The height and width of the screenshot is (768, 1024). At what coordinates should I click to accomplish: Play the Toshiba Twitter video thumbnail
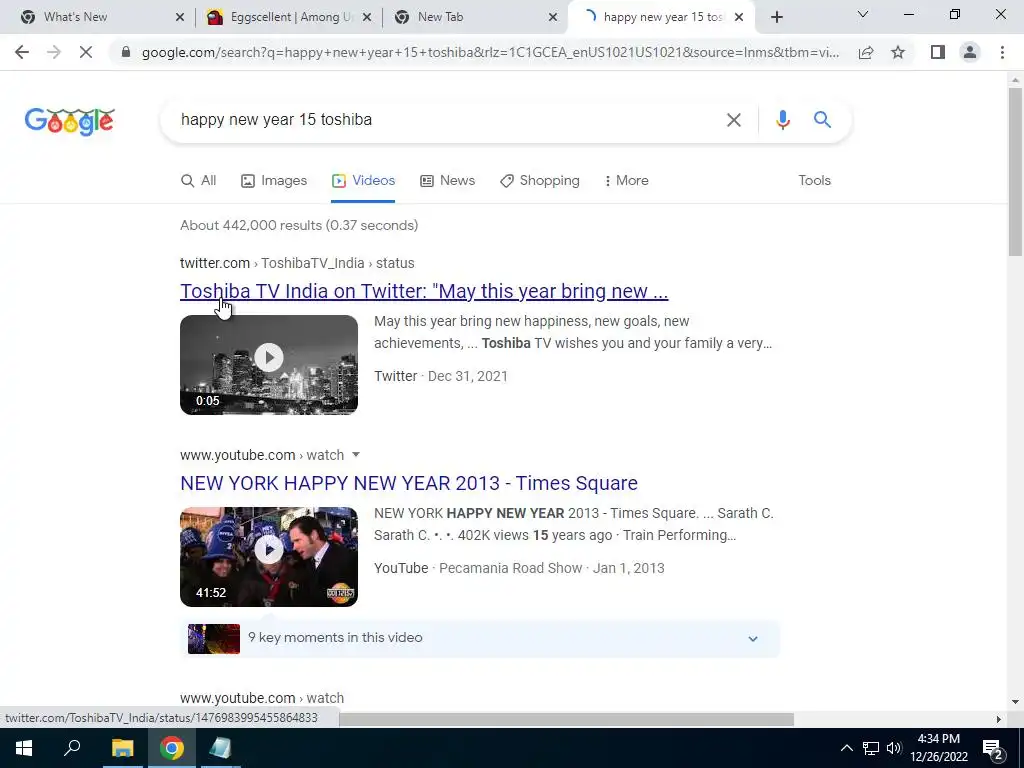(x=269, y=364)
